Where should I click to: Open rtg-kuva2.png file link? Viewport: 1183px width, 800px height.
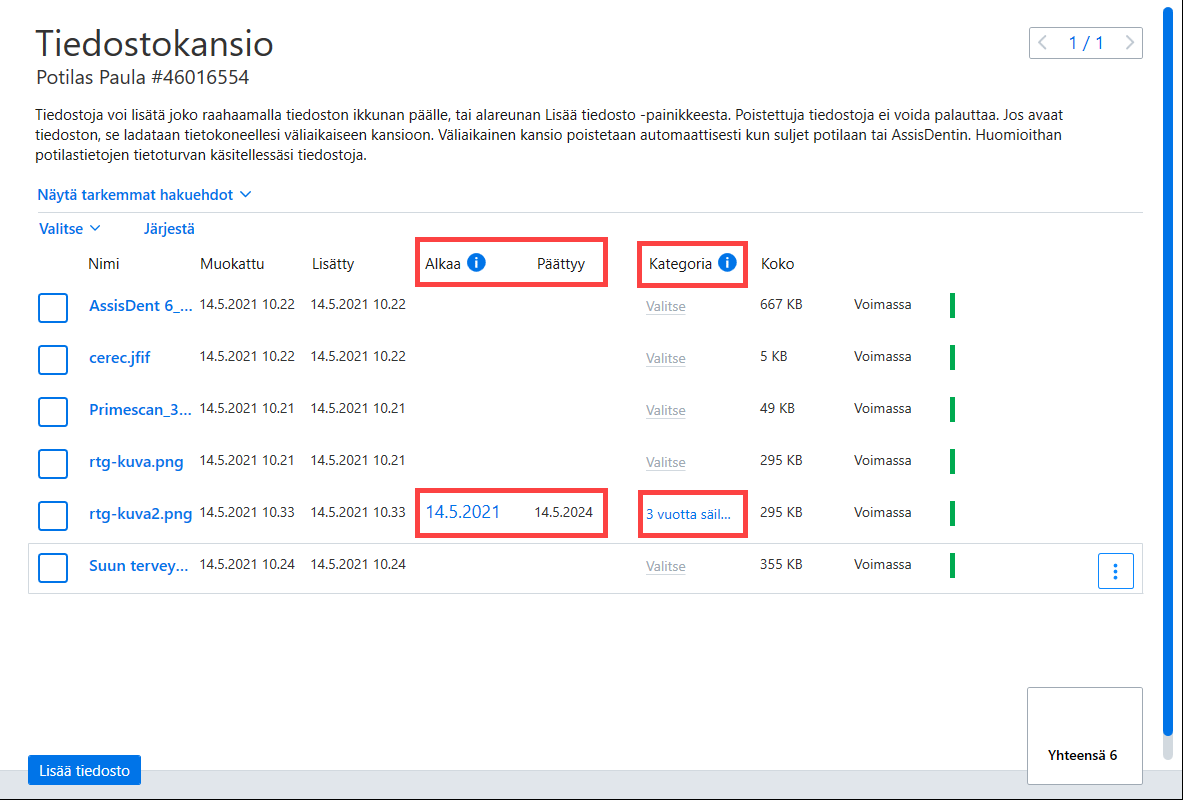[x=140, y=514]
